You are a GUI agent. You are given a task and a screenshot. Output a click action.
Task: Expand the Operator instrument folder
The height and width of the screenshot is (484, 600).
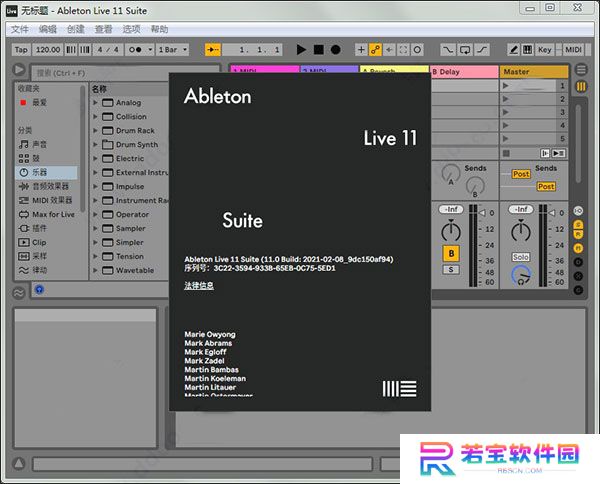pyautogui.click(x=95, y=214)
